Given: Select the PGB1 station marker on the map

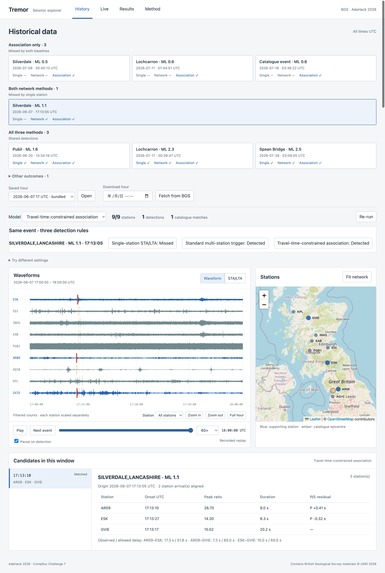Looking at the screenshot, I should pos(310,350).
